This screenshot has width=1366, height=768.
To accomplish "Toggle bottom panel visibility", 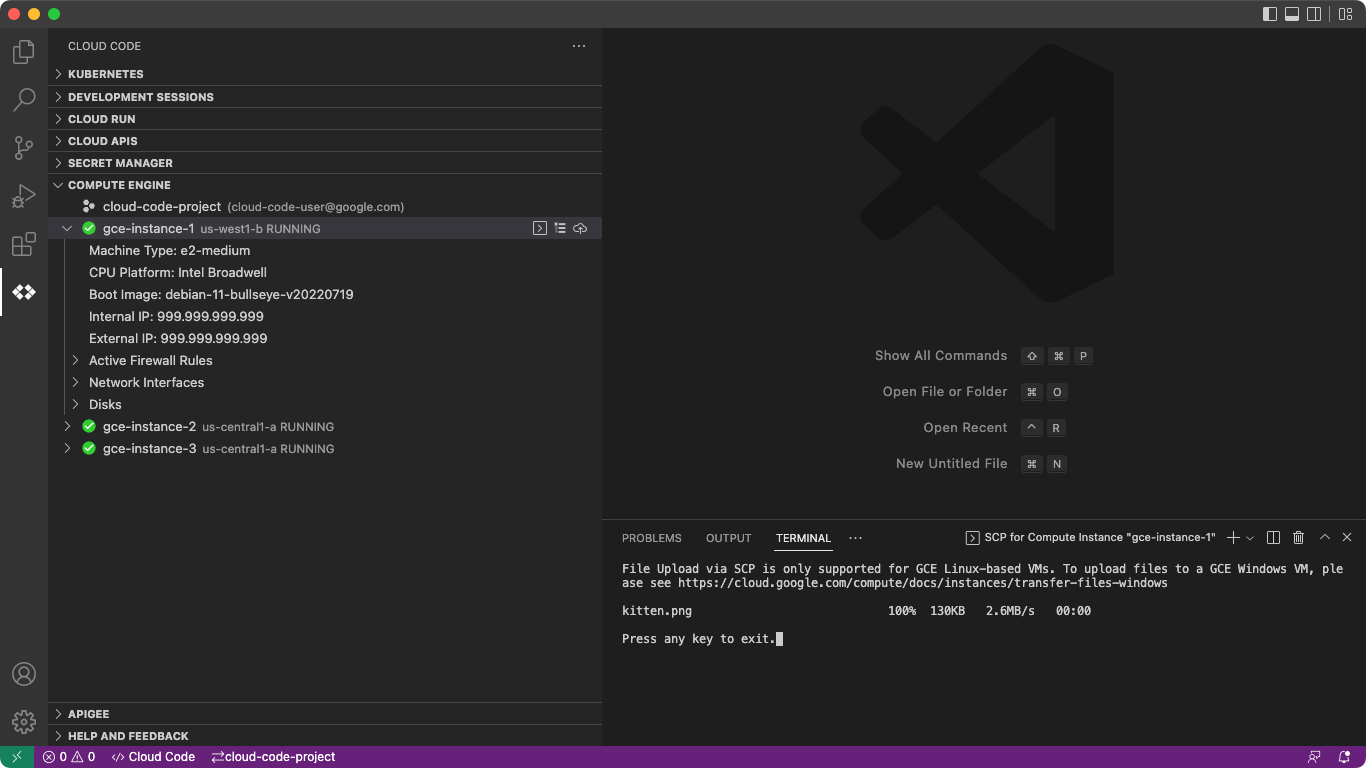I will pos(1292,14).
